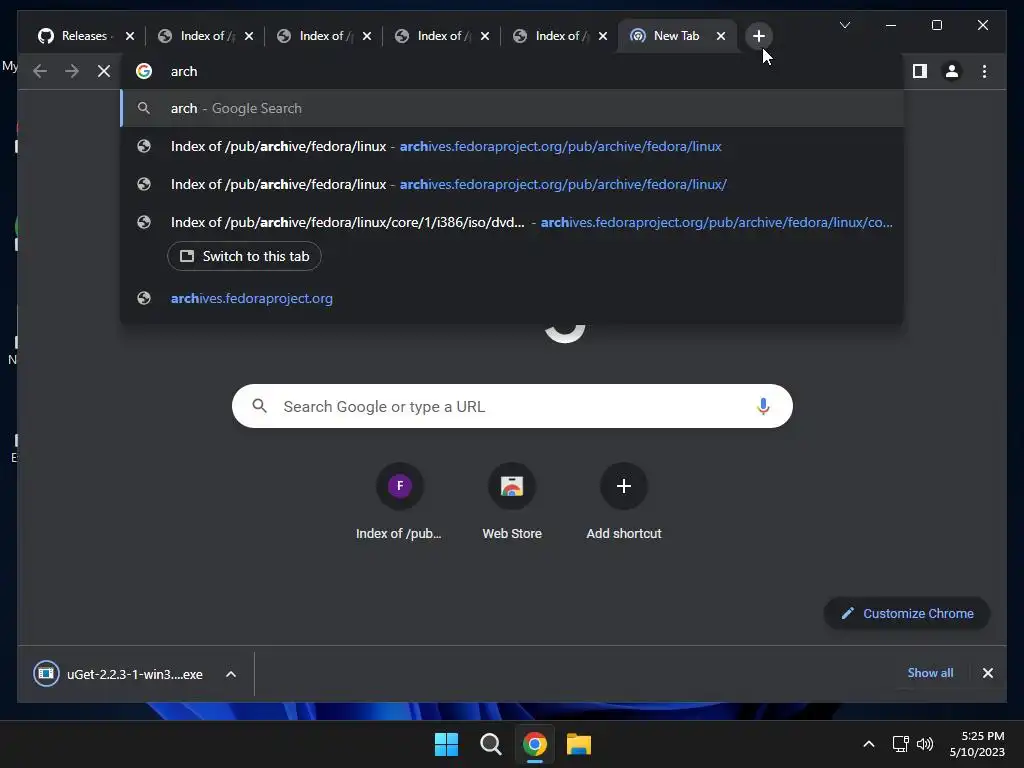Close the second Index of tab
The width and height of the screenshot is (1024, 768).
pyautogui.click(x=366, y=36)
